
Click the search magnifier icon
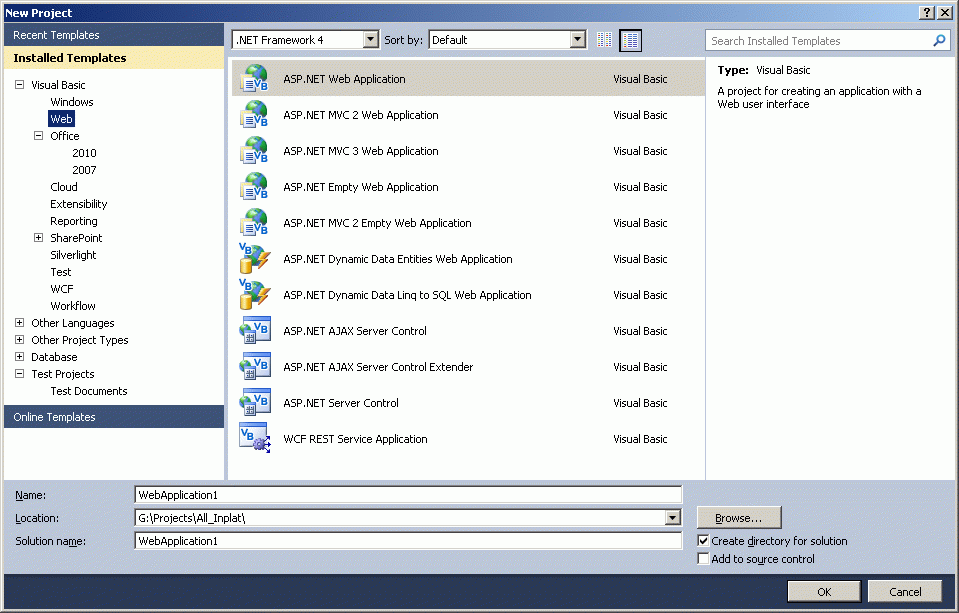[939, 40]
